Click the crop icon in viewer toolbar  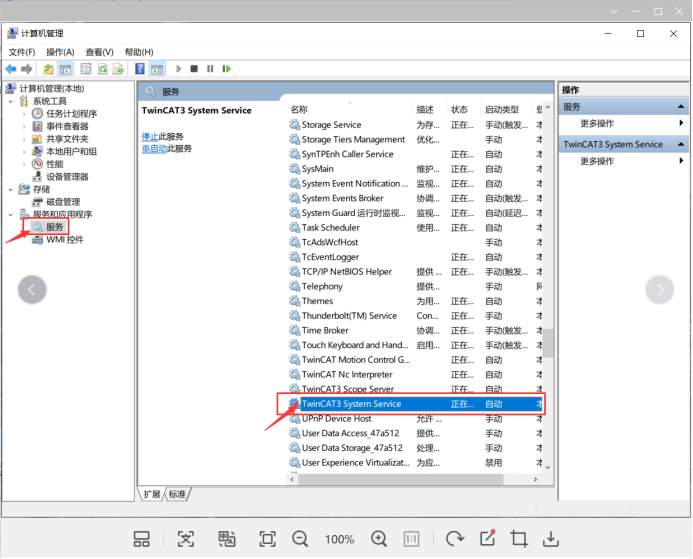point(519,539)
